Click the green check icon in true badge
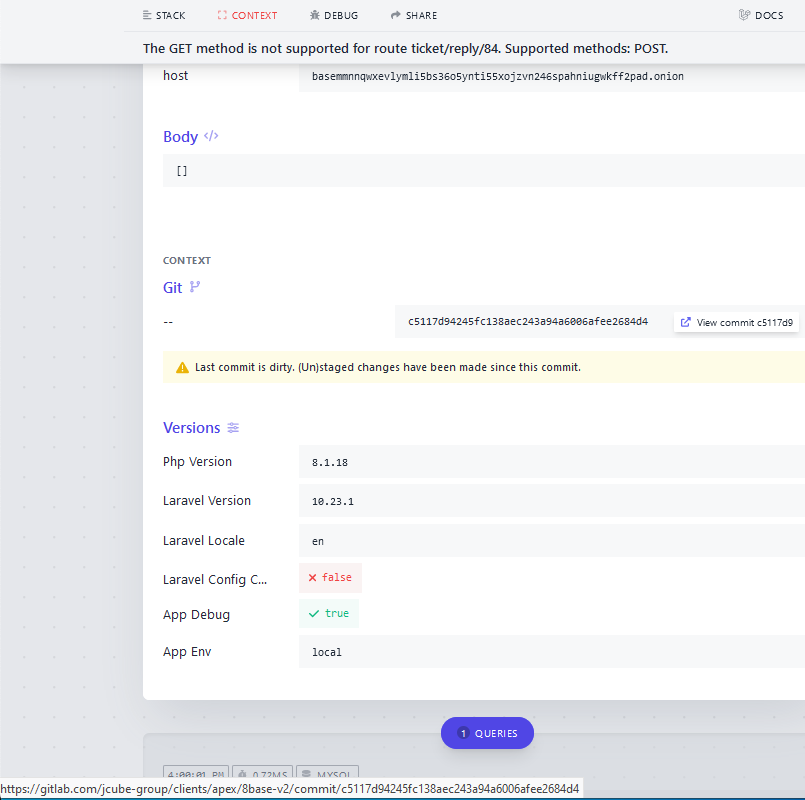Viewport: 805px width, 800px height. click(314, 614)
